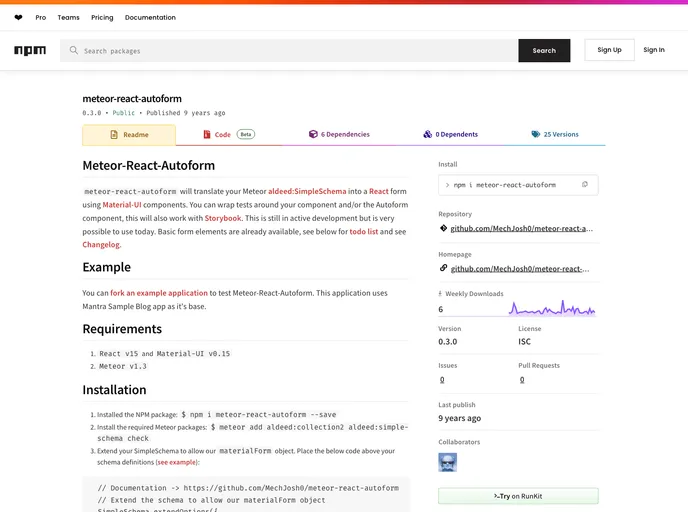Click the Installation heading
Image resolution: width=688 pixels, height=512 pixels.
coord(115,390)
